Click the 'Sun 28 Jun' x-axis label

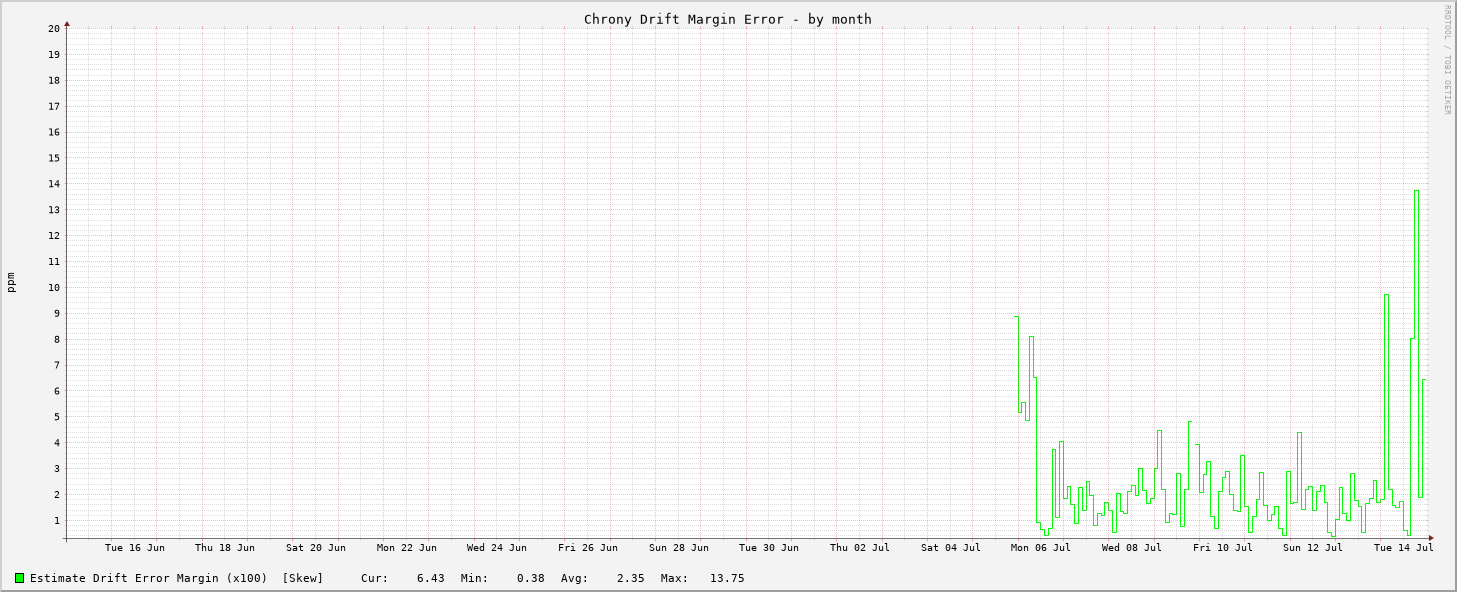click(679, 547)
